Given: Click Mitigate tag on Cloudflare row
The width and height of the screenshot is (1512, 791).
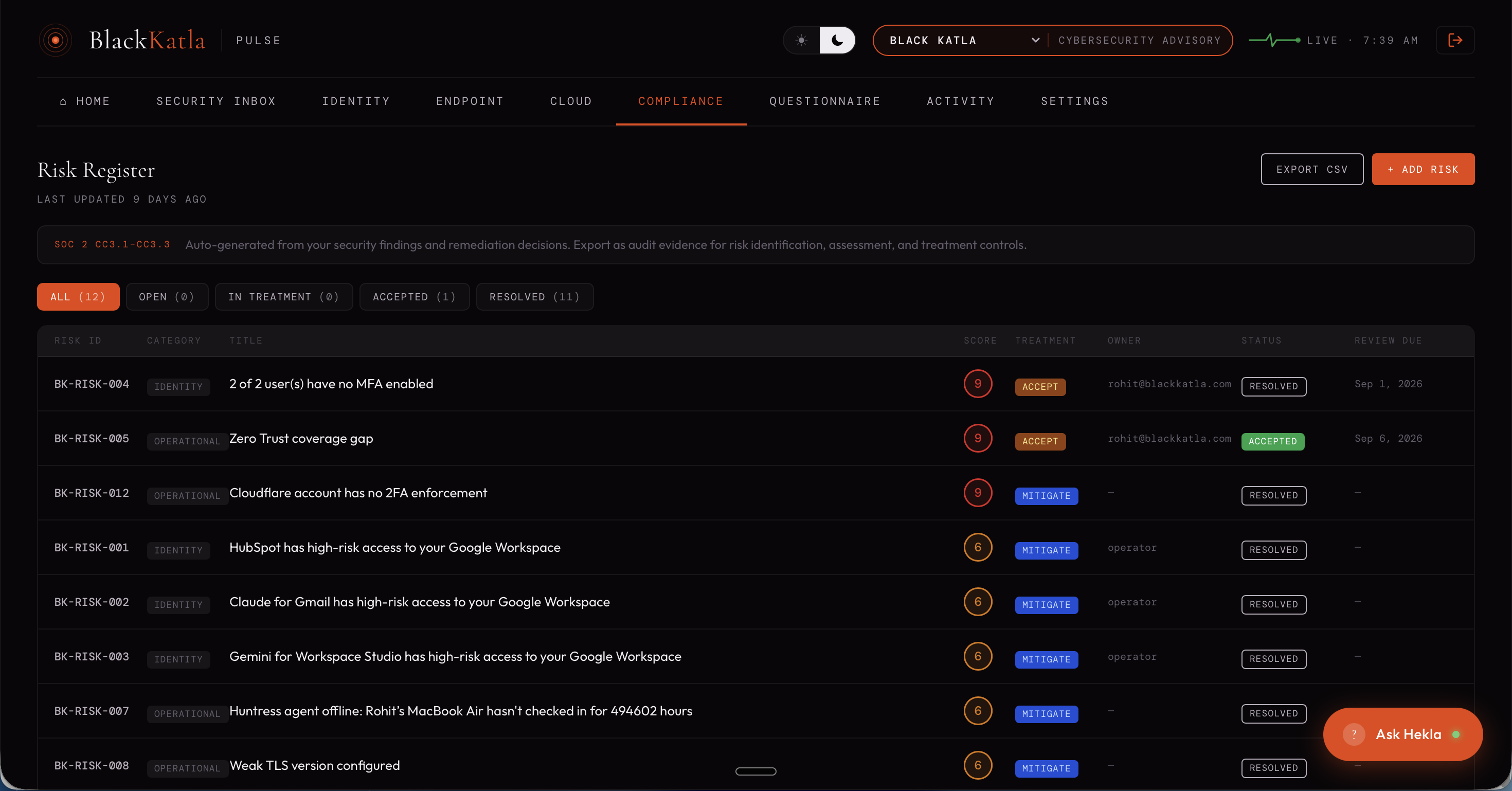Looking at the screenshot, I should pyautogui.click(x=1046, y=496).
